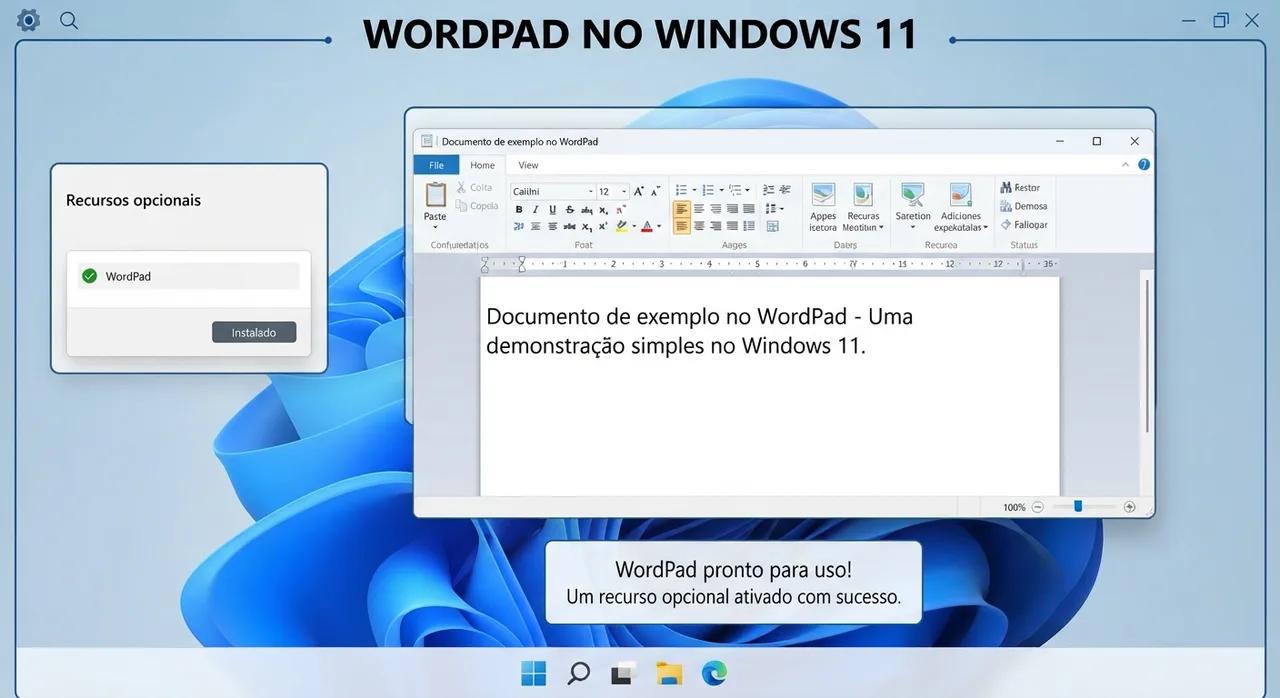Click the vertical scrollbar of the document
The height and width of the screenshot is (698, 1280).
point(1147,356)
